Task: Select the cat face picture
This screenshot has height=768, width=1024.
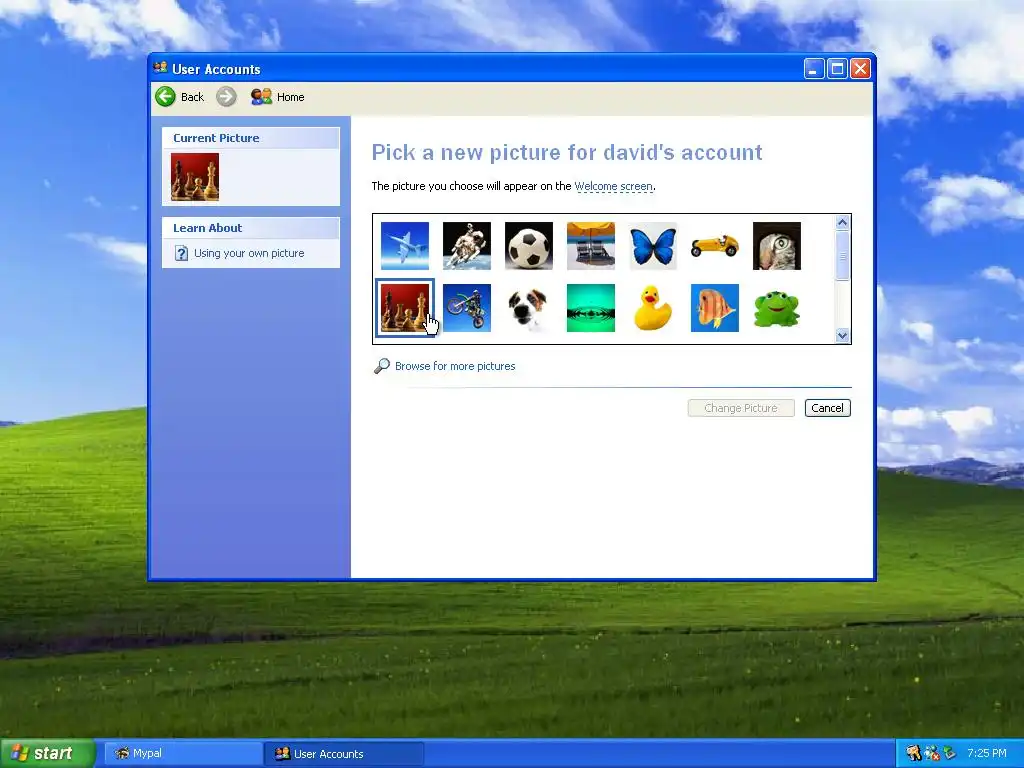Action: 777,246
